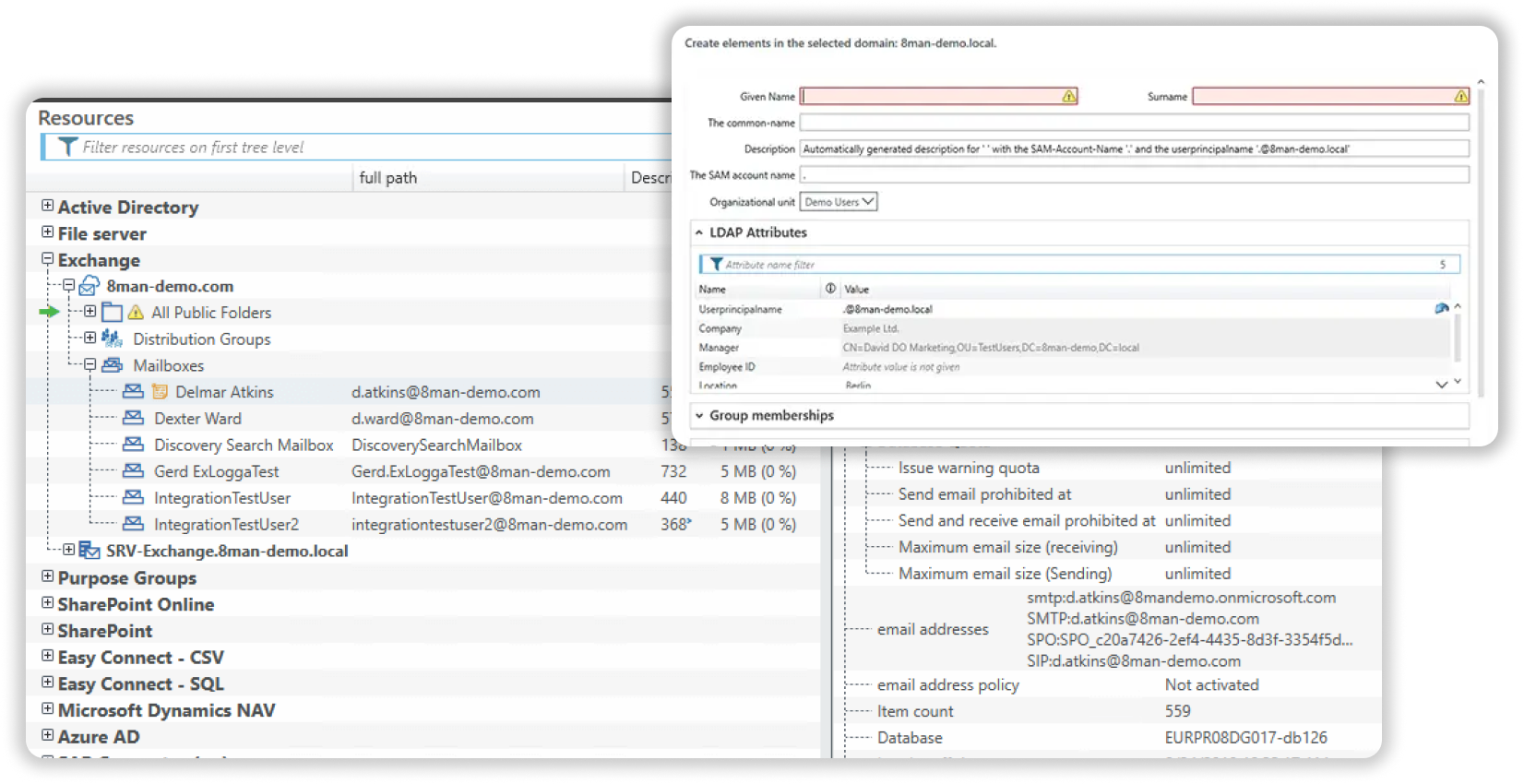Open the Organizational unit Demo Users dropdown
This screenshot has height=784, width=1524.
click(x=839, y=202)
